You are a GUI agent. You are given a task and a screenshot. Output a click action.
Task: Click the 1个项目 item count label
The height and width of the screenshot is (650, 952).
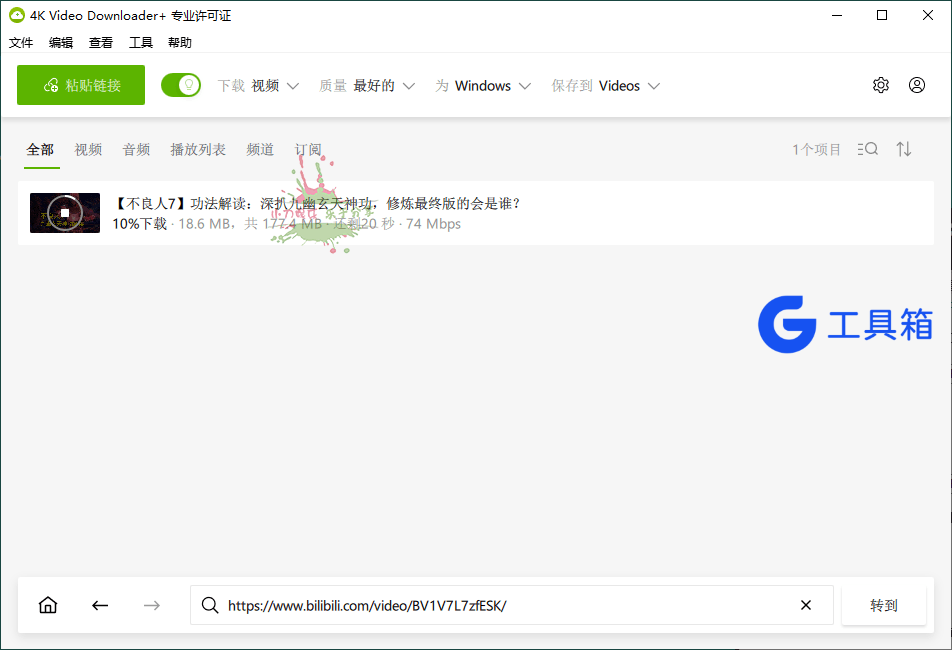point(817,149)
